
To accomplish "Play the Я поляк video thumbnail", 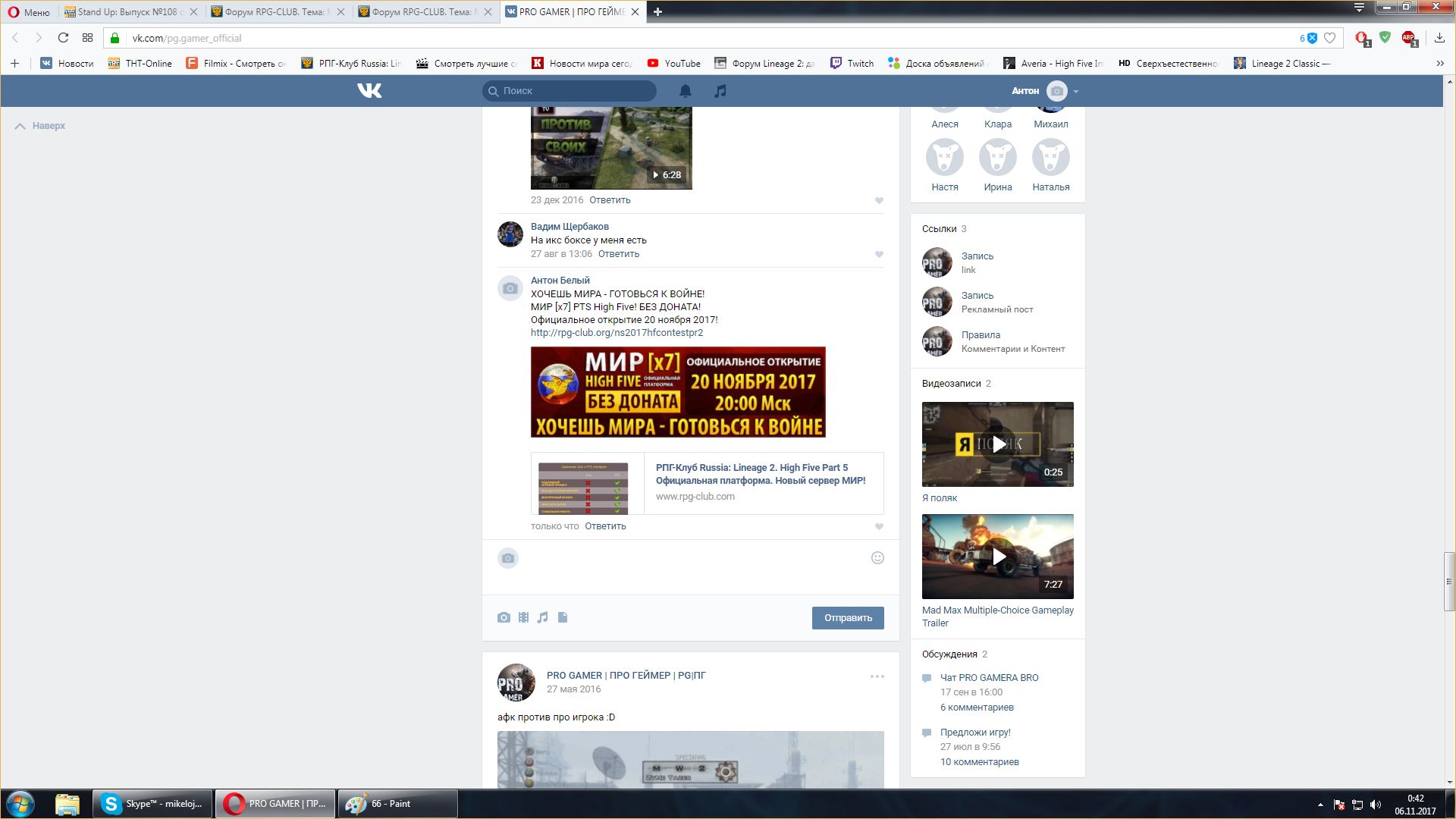I will point(997,444).
